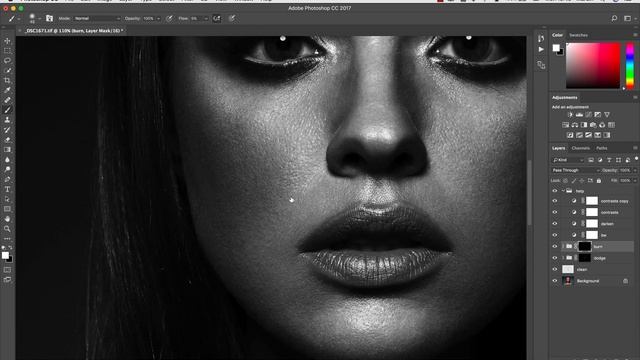Select the Dodge tool
640x360 pixels.
(7, 169)
